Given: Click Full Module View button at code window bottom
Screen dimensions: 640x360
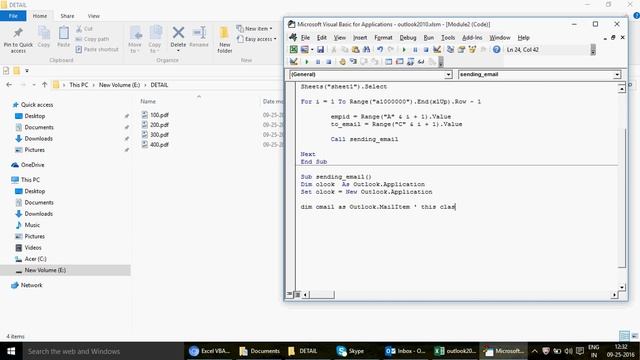Looking at the screenshot, I should [297, 294].
